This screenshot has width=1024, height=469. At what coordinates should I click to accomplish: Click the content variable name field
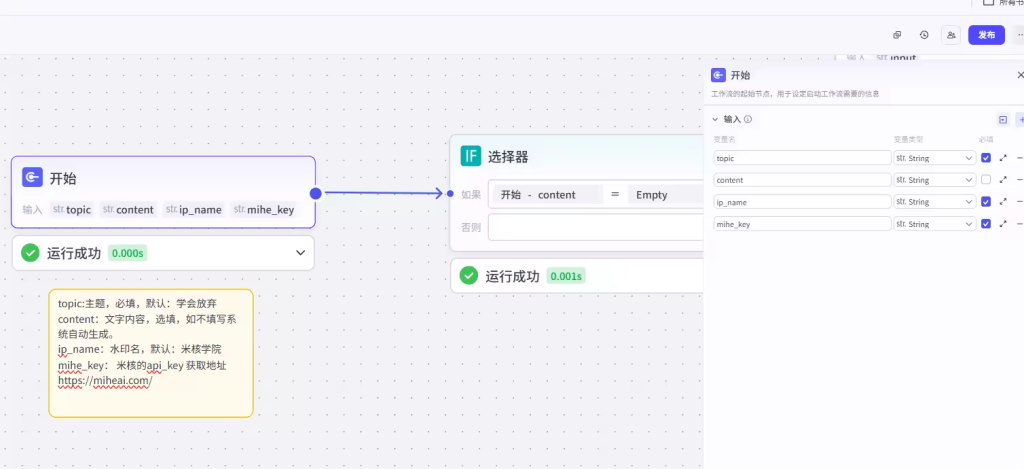(x=802, y=180)
